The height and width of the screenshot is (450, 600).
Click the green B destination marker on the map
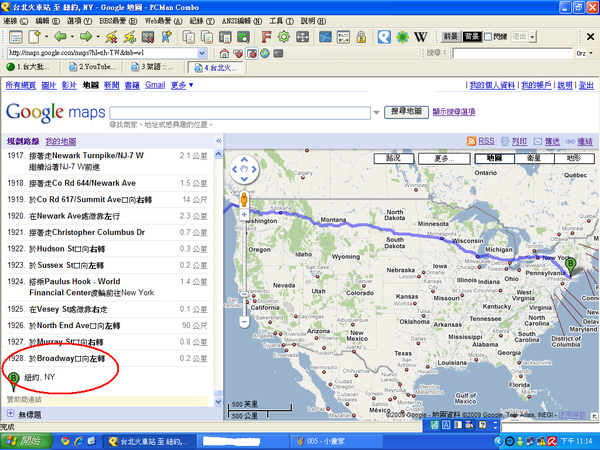point(571,266)
